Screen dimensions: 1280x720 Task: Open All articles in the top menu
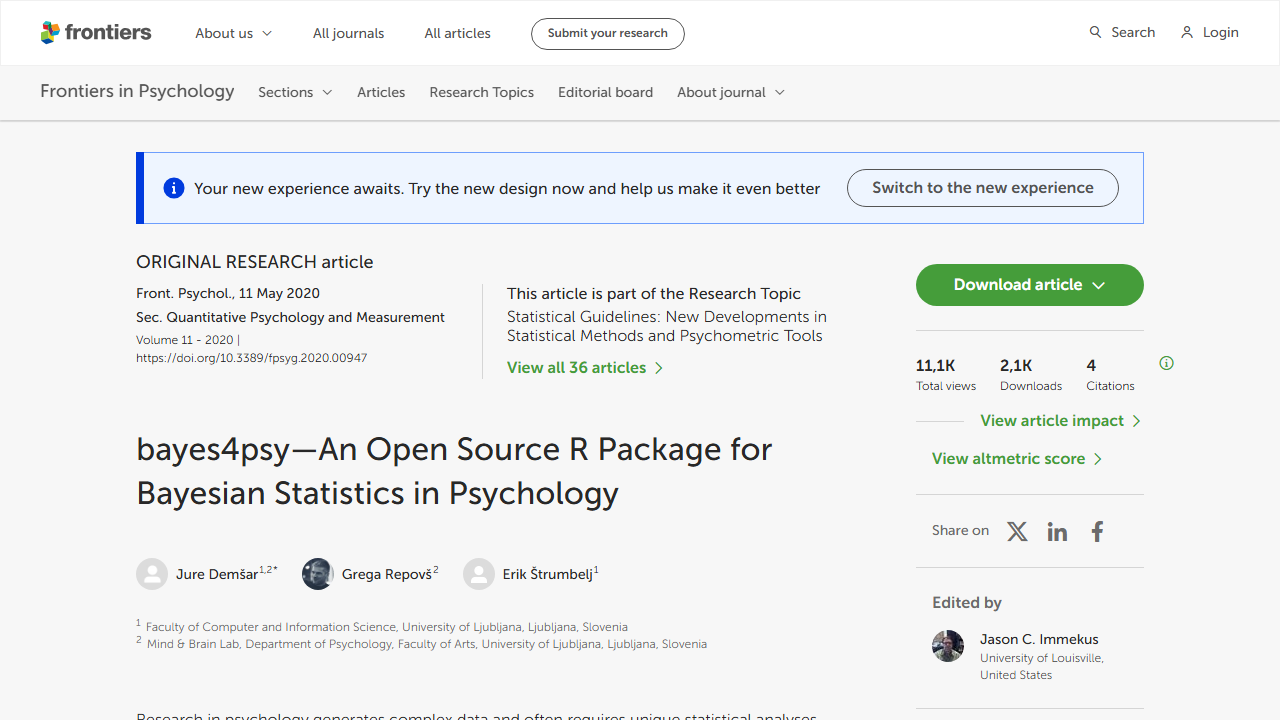pos(458,33)
